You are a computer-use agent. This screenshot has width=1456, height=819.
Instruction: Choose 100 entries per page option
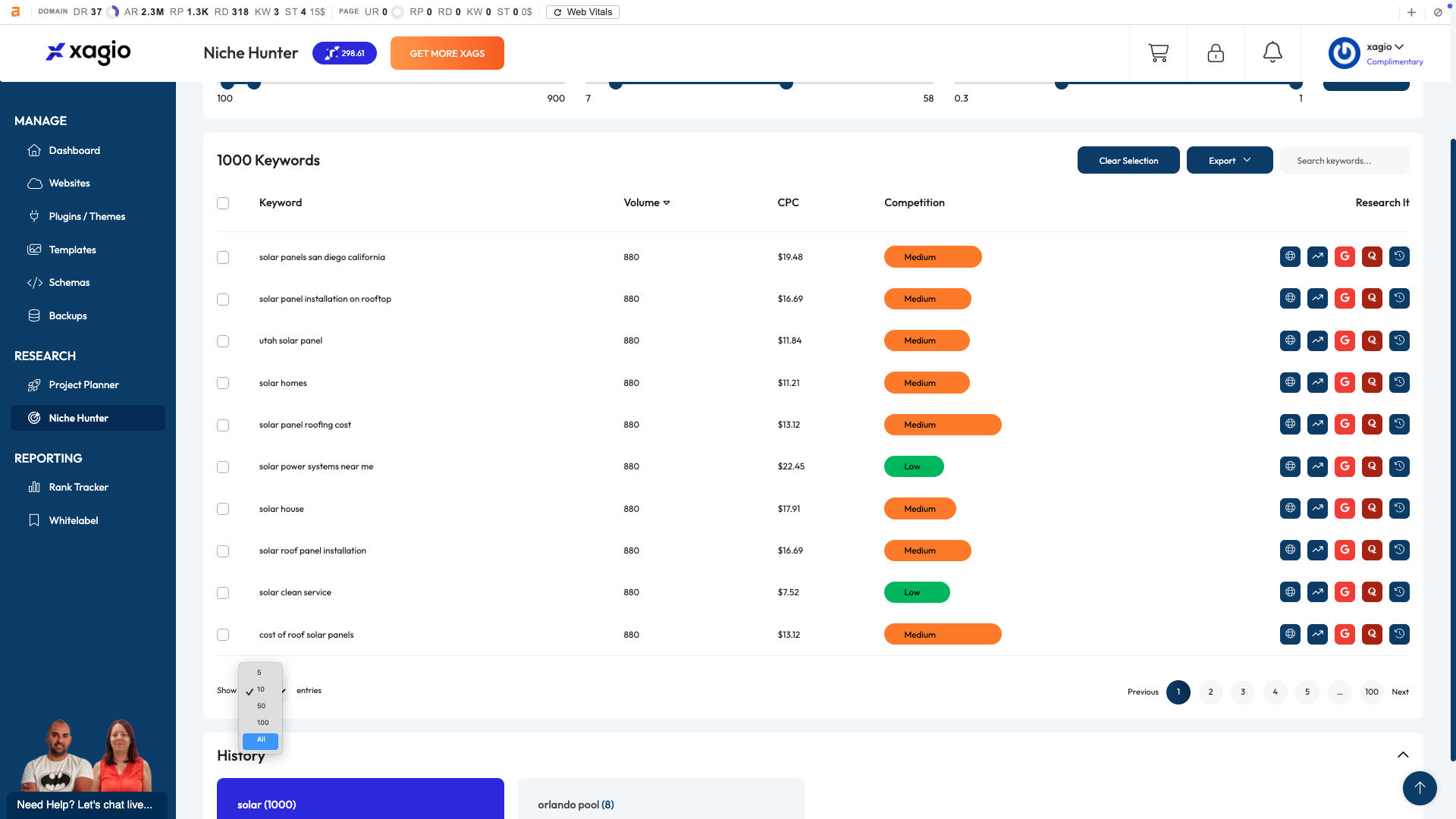260,723
